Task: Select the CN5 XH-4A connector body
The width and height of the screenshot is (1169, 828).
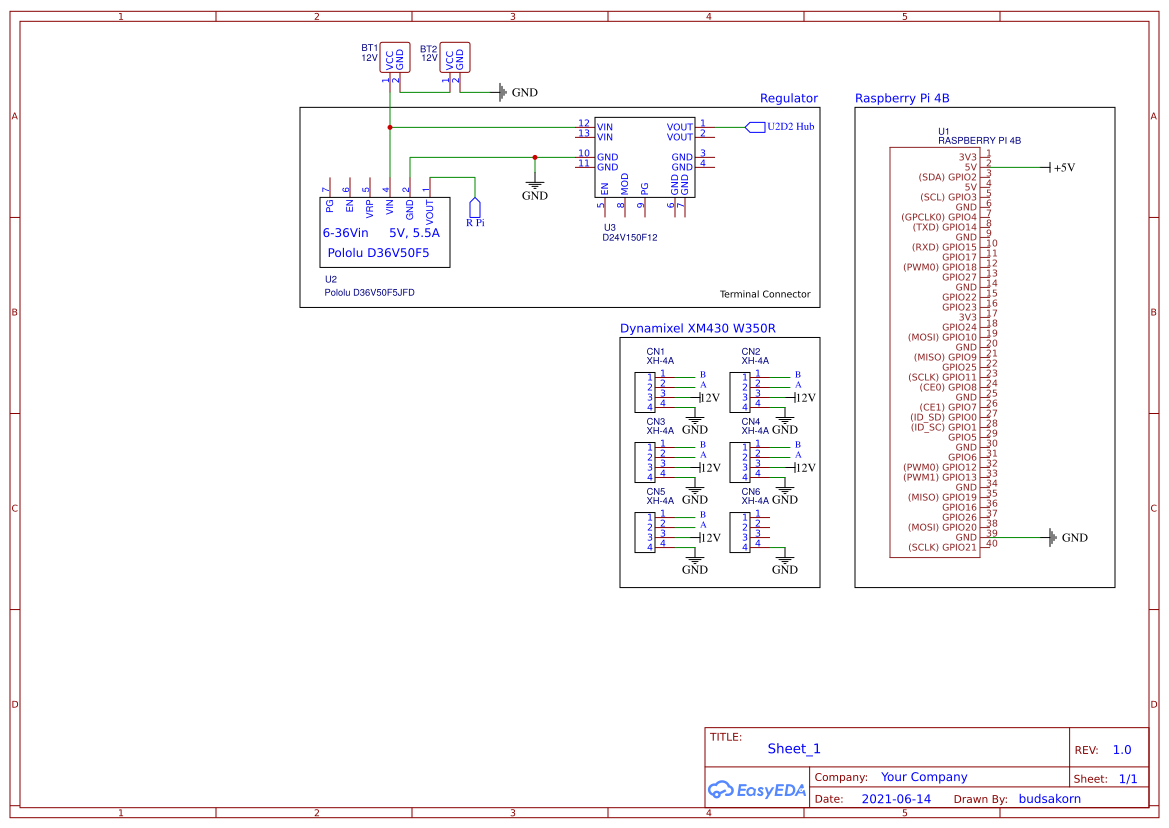Action: pos(644,532)
